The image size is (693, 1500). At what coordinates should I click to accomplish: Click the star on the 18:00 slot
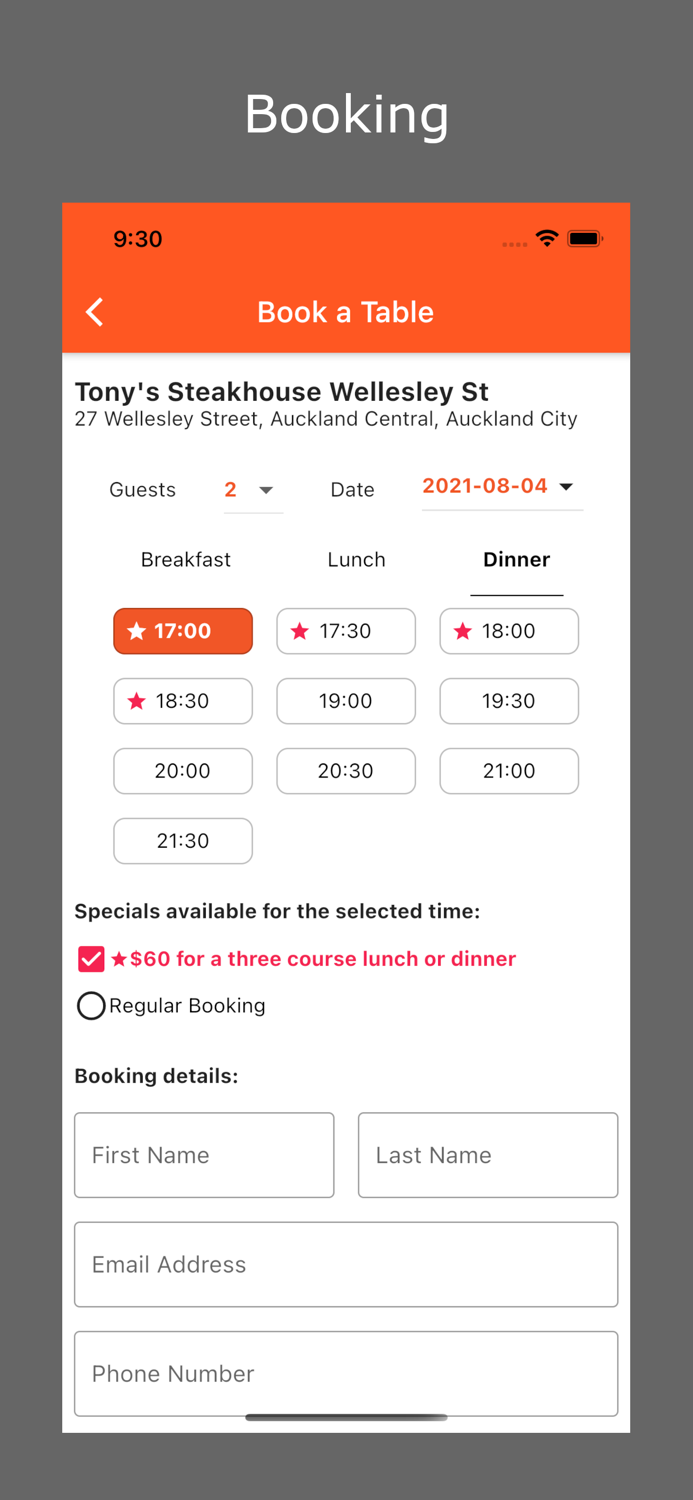[463, 631]
